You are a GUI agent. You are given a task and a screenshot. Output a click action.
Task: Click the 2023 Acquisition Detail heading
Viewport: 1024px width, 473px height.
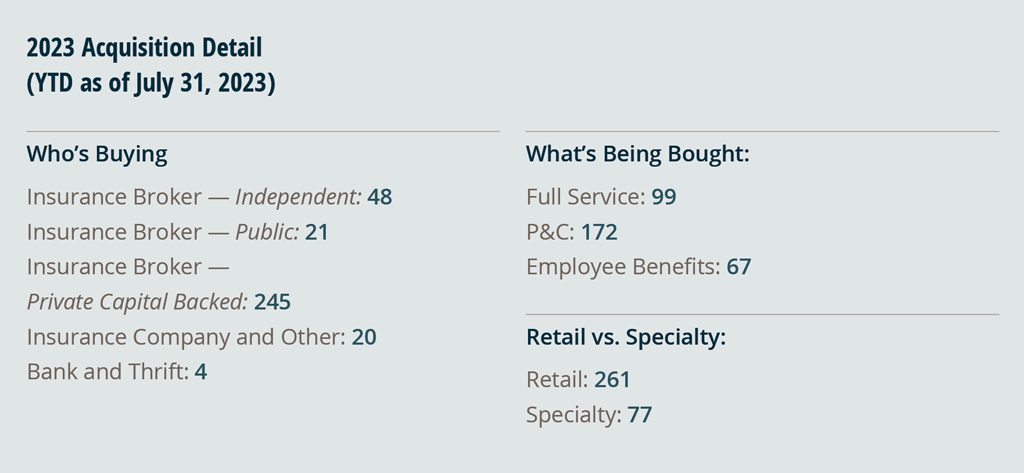144,48
